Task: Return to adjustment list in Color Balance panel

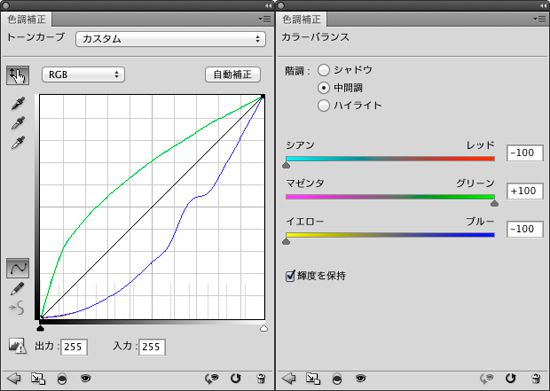Action: point(289,378)
